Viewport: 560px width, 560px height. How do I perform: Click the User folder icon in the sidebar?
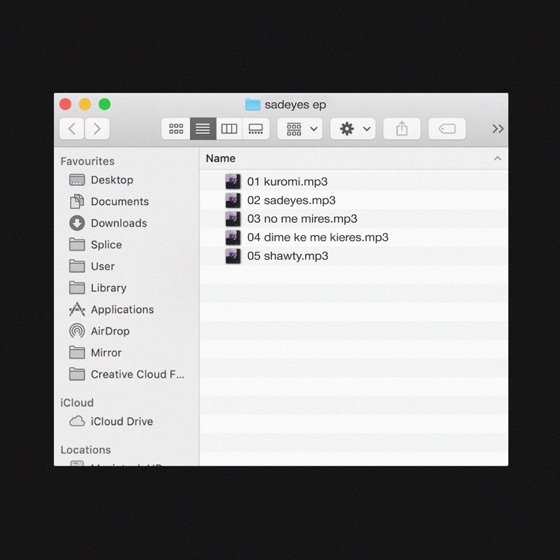click(77, 266)
